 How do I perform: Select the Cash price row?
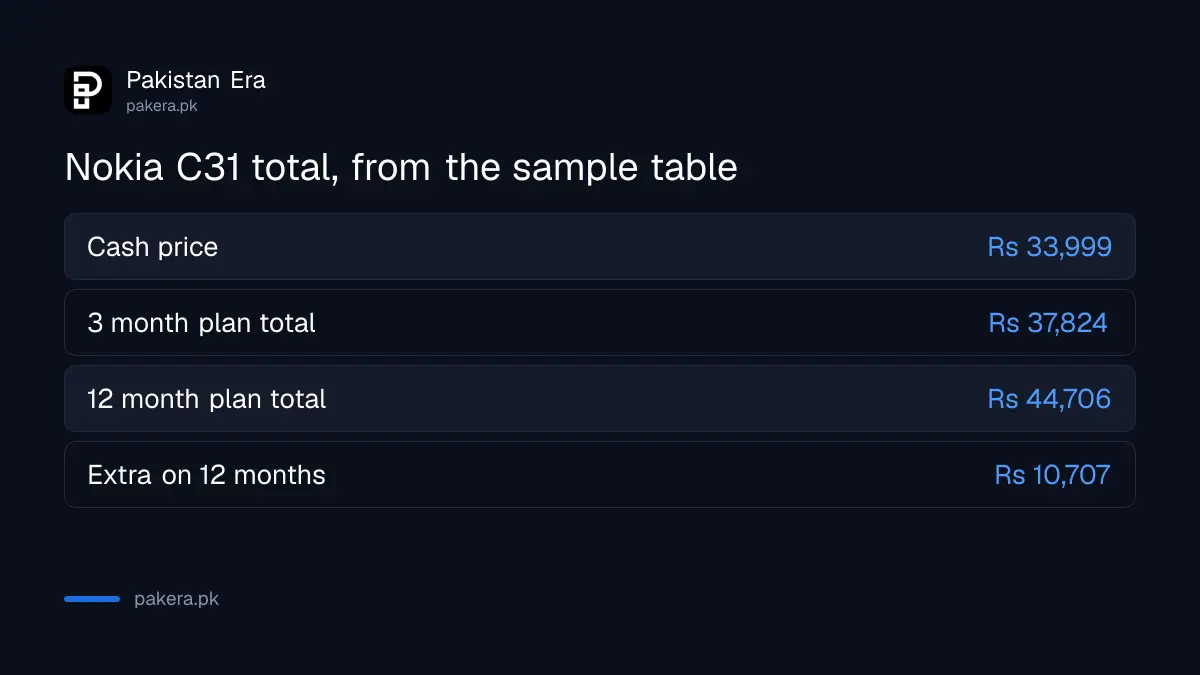click(x=600, y=246)
